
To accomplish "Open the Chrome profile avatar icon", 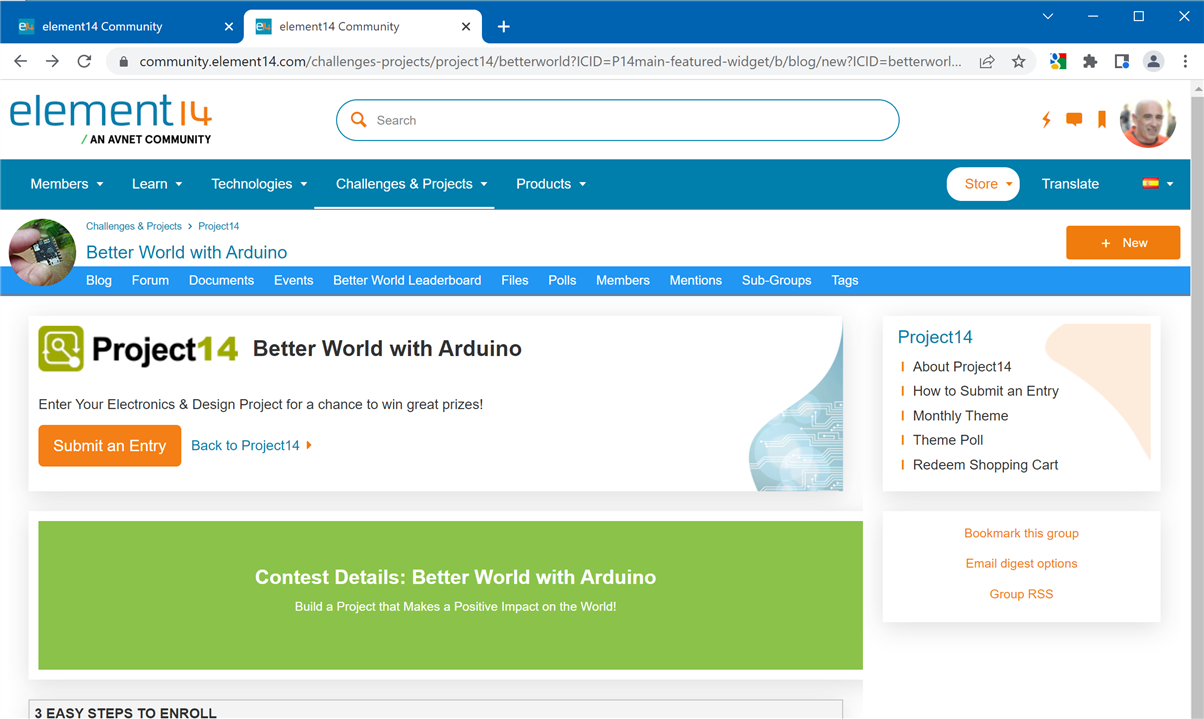I will point(1153,61).
